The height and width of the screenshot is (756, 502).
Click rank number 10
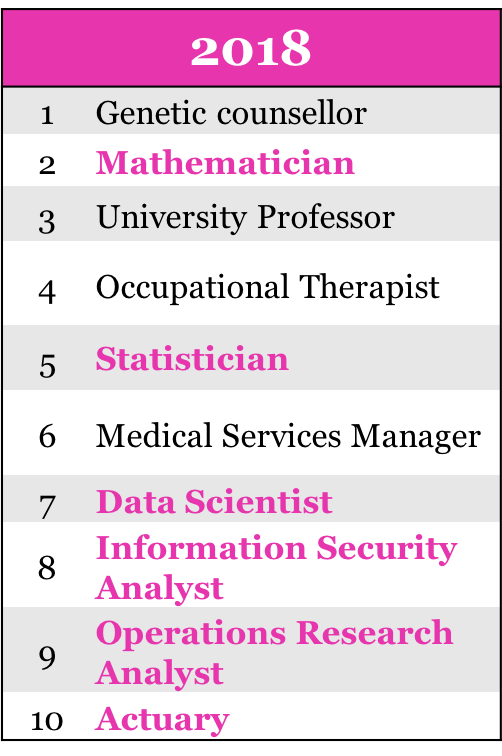pyautogui.click(x=47, y=721)
